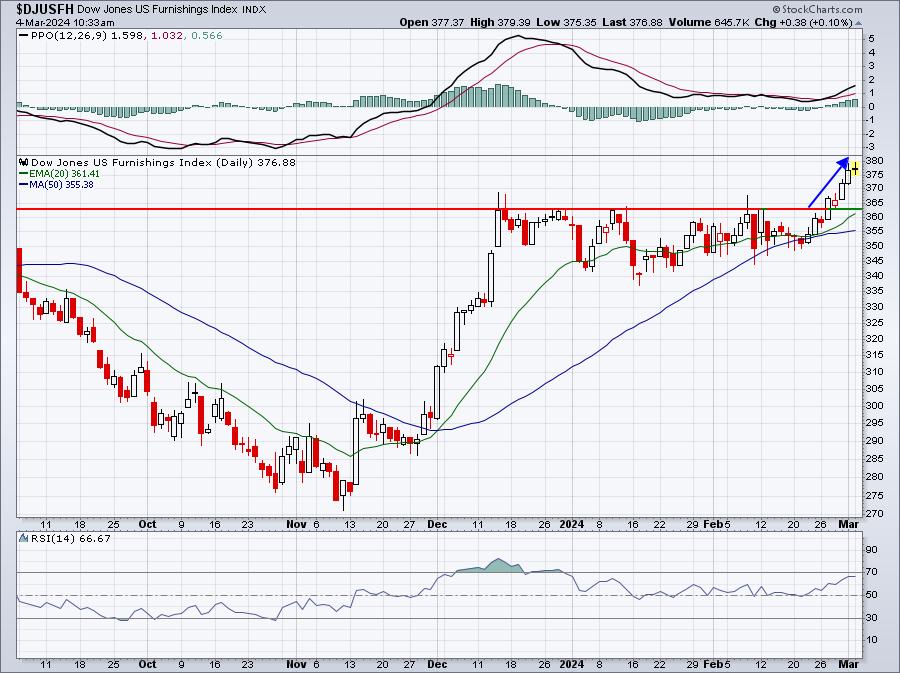Click the candlestick icon beside the index name
900x673 pixels.
[x=24, y=163]
